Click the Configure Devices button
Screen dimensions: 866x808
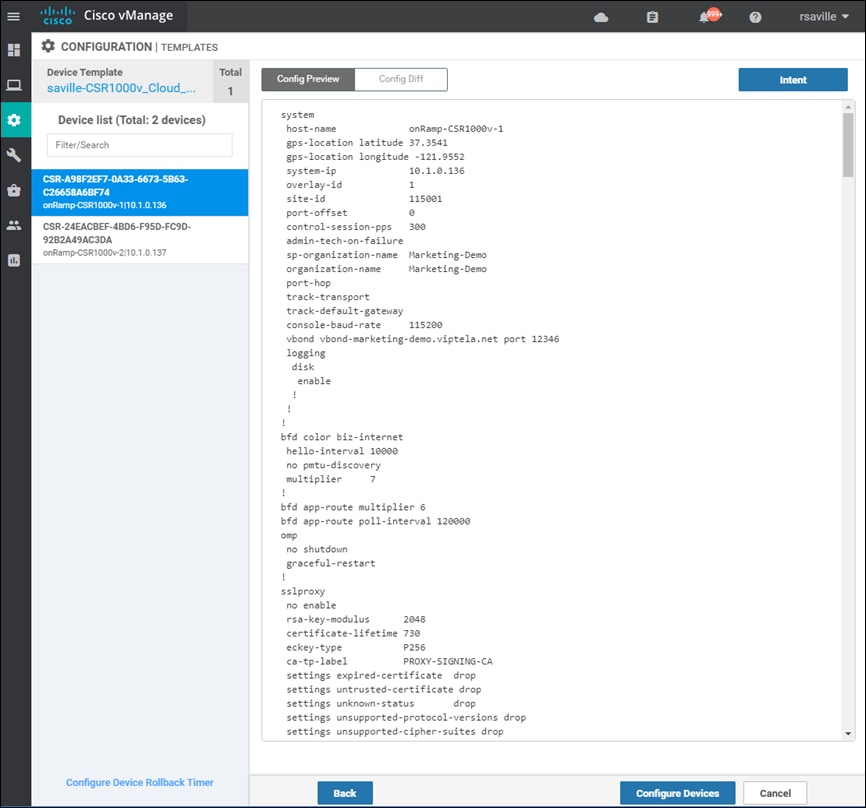tap(677, 793)
